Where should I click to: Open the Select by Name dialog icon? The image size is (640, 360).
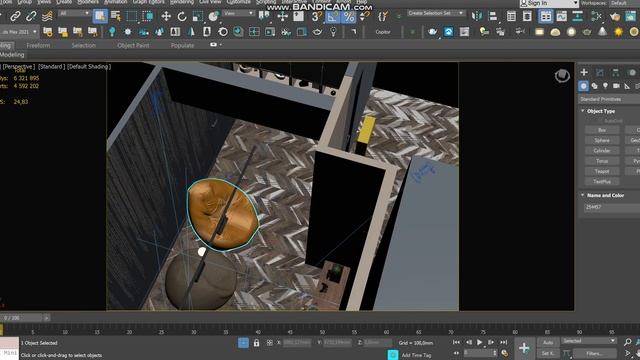pos(116,16)
